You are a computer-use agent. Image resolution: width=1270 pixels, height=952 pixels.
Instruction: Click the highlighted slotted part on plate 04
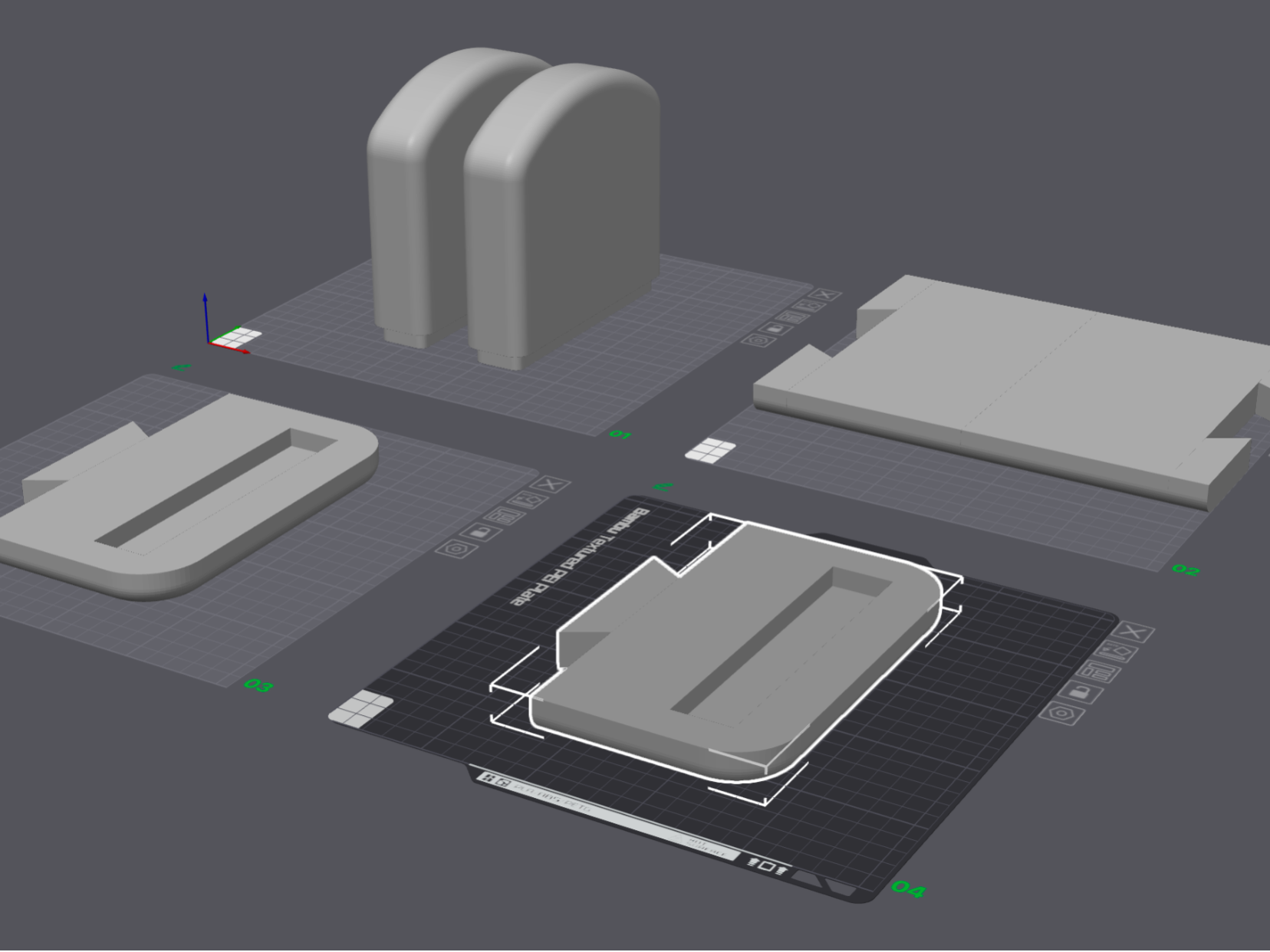[x=736, y=652]
